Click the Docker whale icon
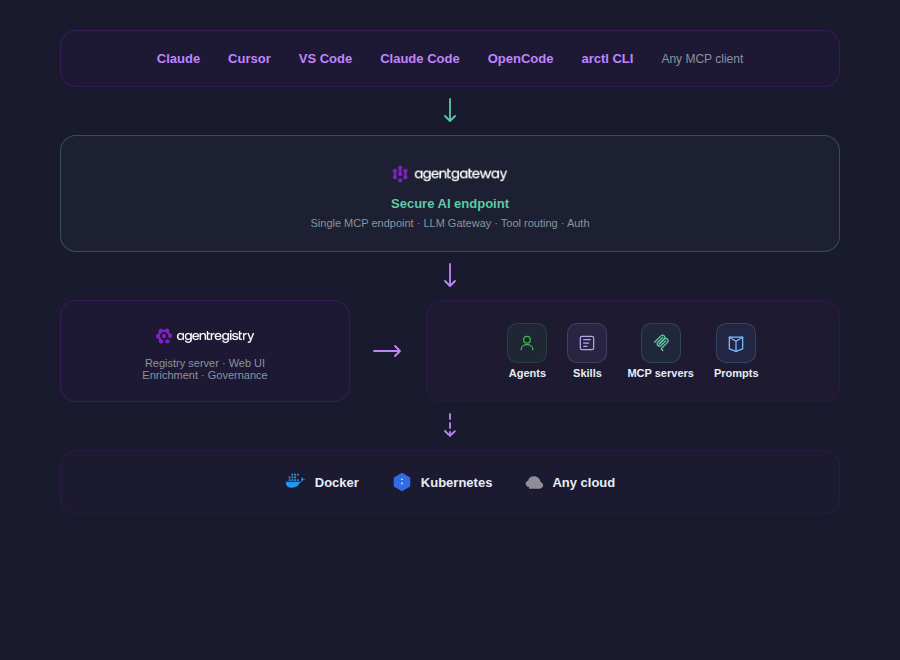Image resolution: width=900 pixels, height=660 pixels. 295,481
